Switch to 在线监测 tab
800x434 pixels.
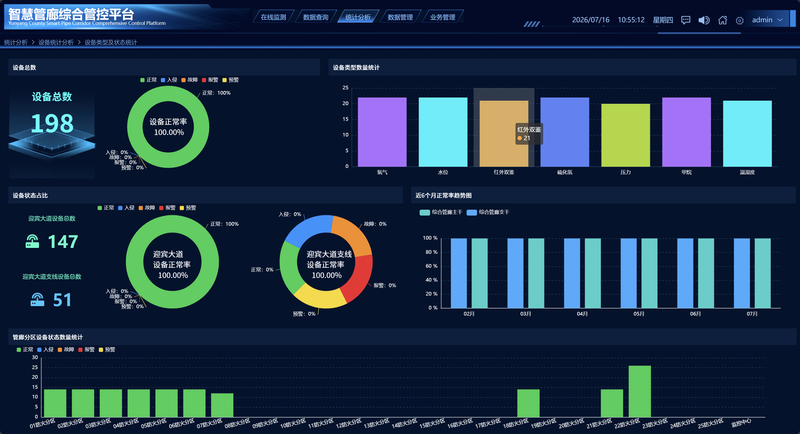point(273,17)
